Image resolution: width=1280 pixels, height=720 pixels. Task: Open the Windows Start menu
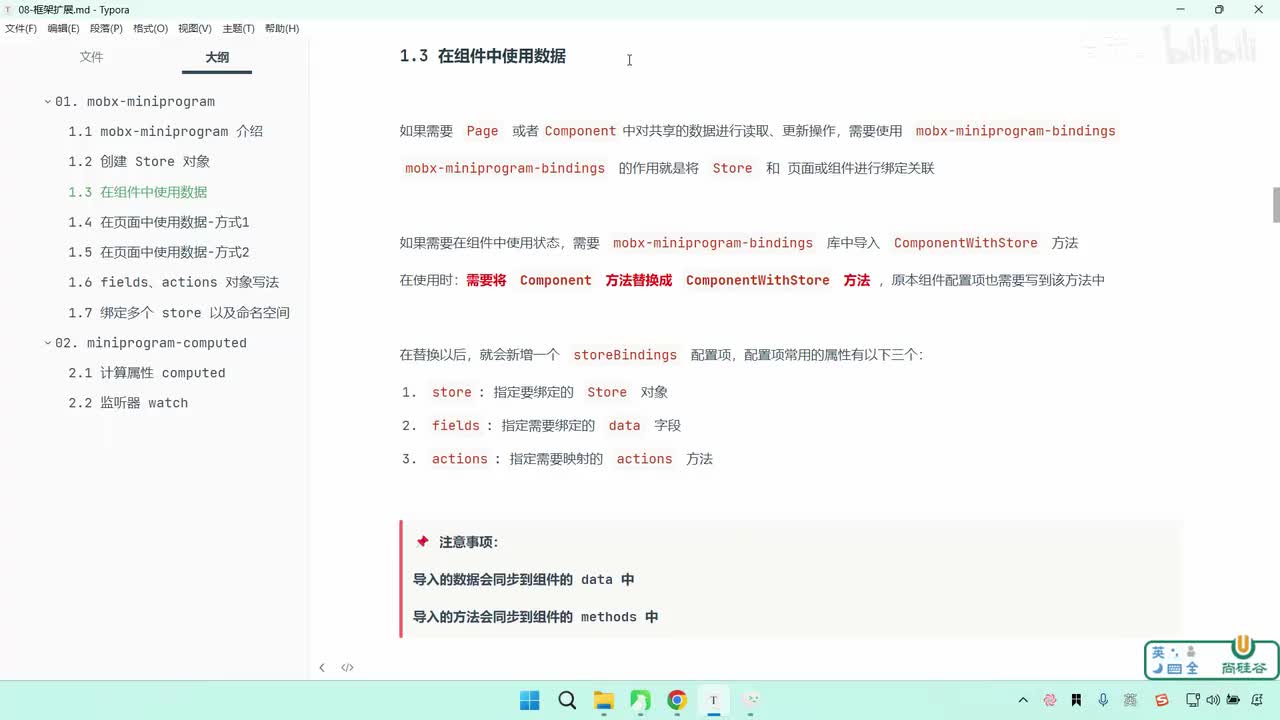[530, 700]
